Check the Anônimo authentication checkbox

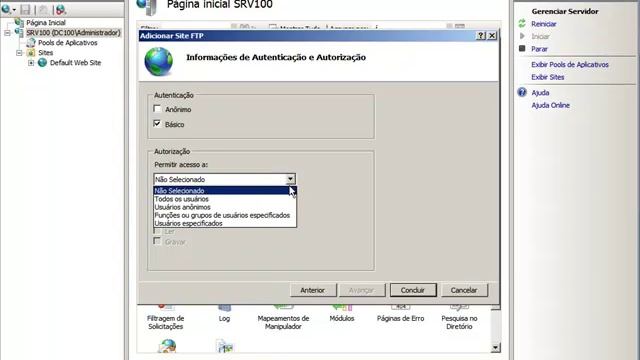pos(157,109)
